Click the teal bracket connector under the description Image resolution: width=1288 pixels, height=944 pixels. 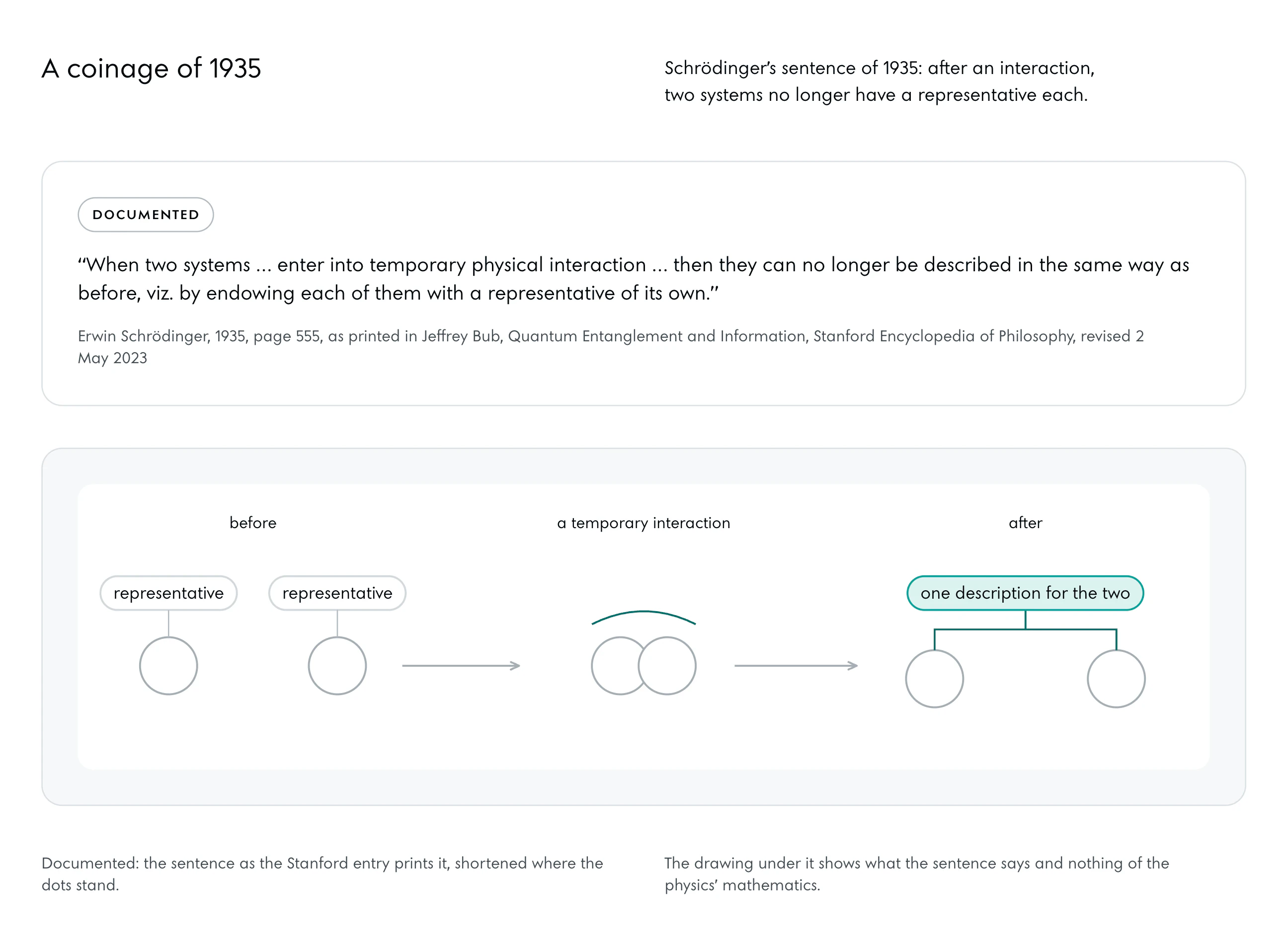tap(1025, 630)
